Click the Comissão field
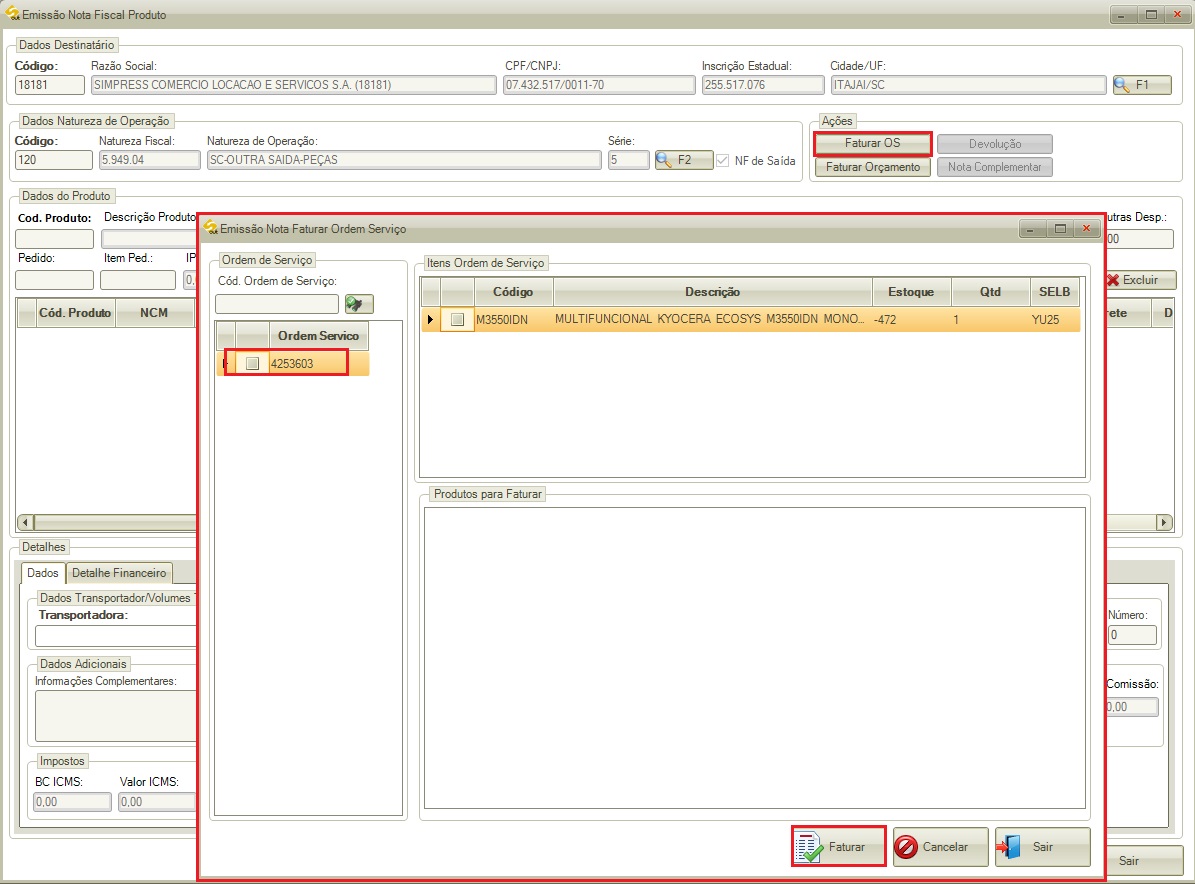This screenshot has height=884, width=1195. pos(1133,706)
